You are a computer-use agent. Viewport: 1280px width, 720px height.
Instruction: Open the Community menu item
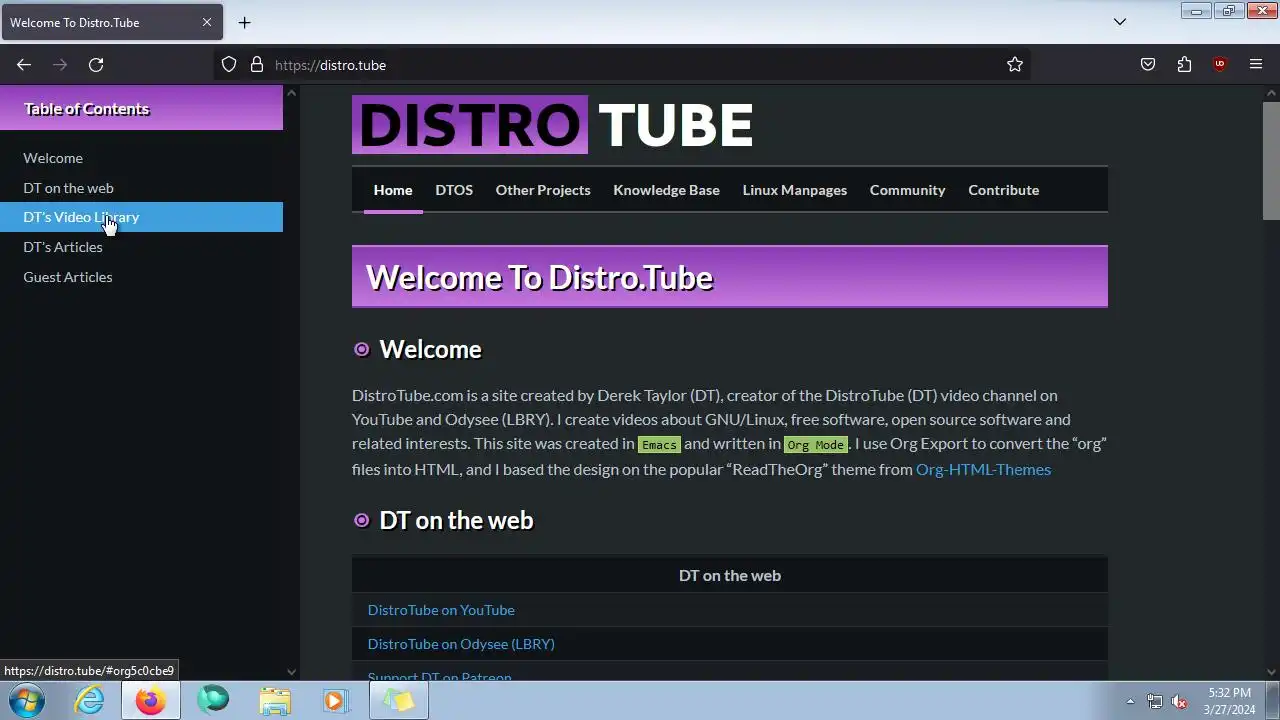(907, 190)
